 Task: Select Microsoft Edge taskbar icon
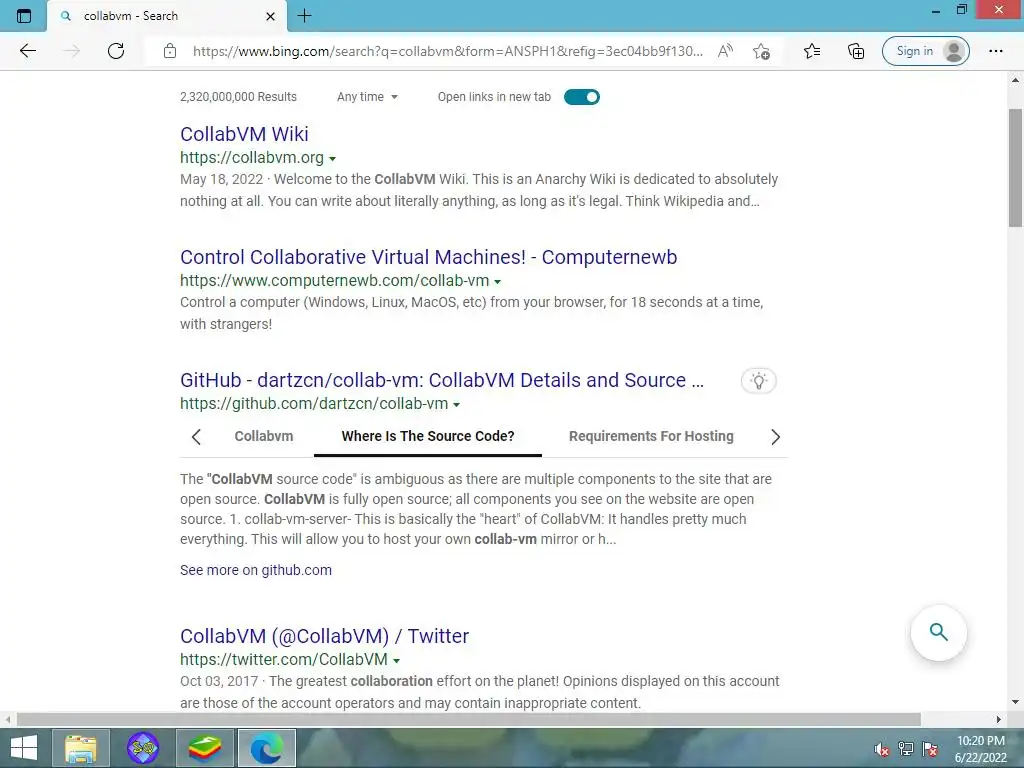tap(266, 748)
